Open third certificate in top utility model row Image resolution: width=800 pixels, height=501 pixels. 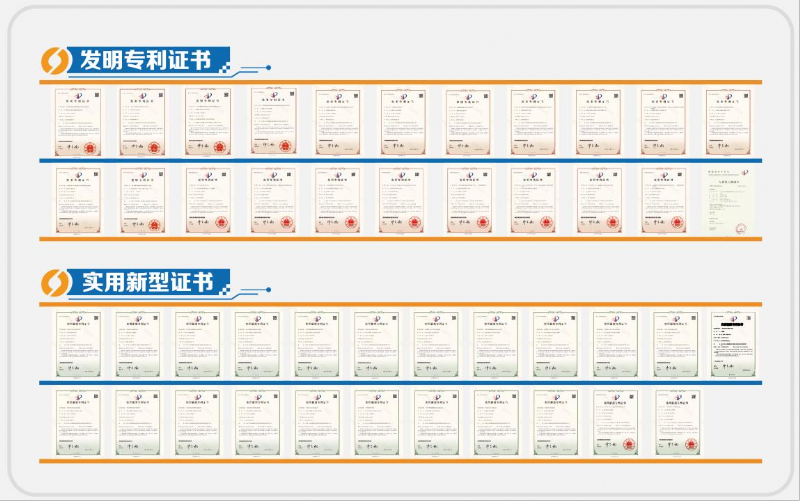coord(197,343)
